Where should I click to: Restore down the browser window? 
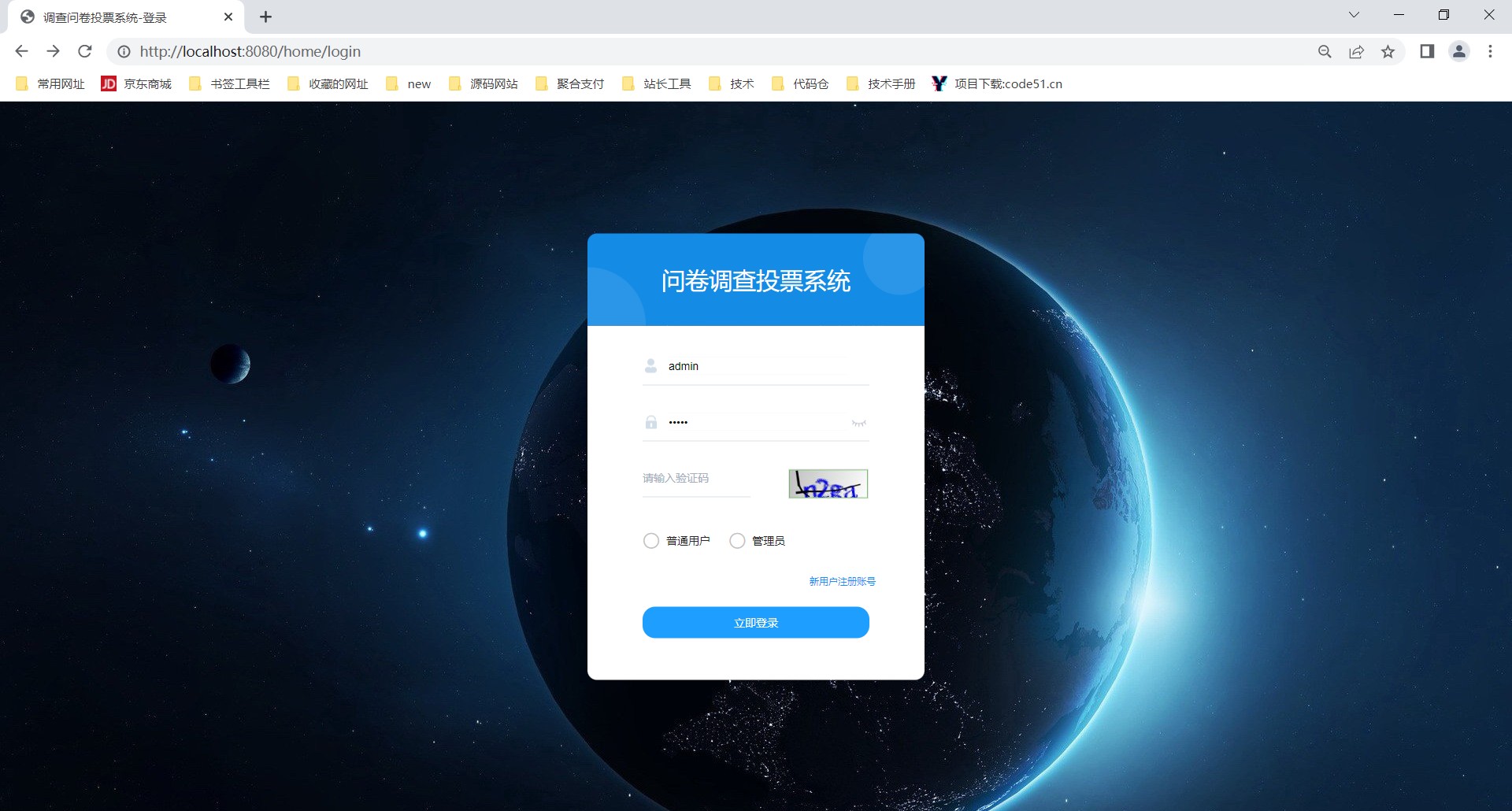pos(1443,15)
